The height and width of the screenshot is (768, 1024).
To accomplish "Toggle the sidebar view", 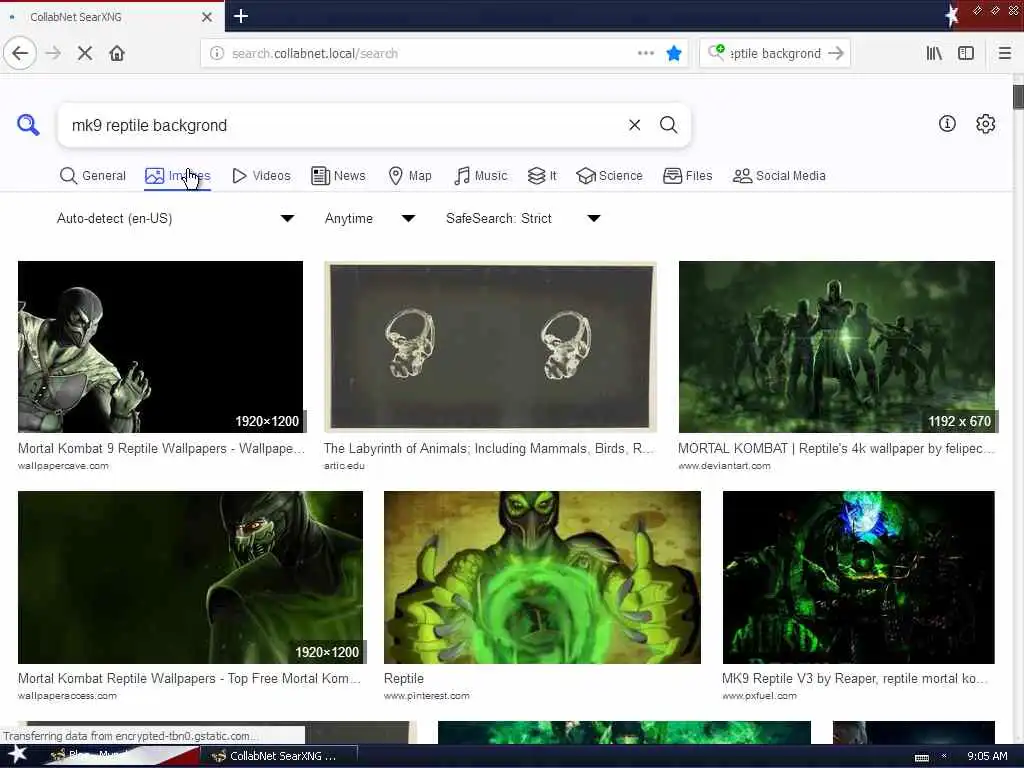I will click(966, 54).
